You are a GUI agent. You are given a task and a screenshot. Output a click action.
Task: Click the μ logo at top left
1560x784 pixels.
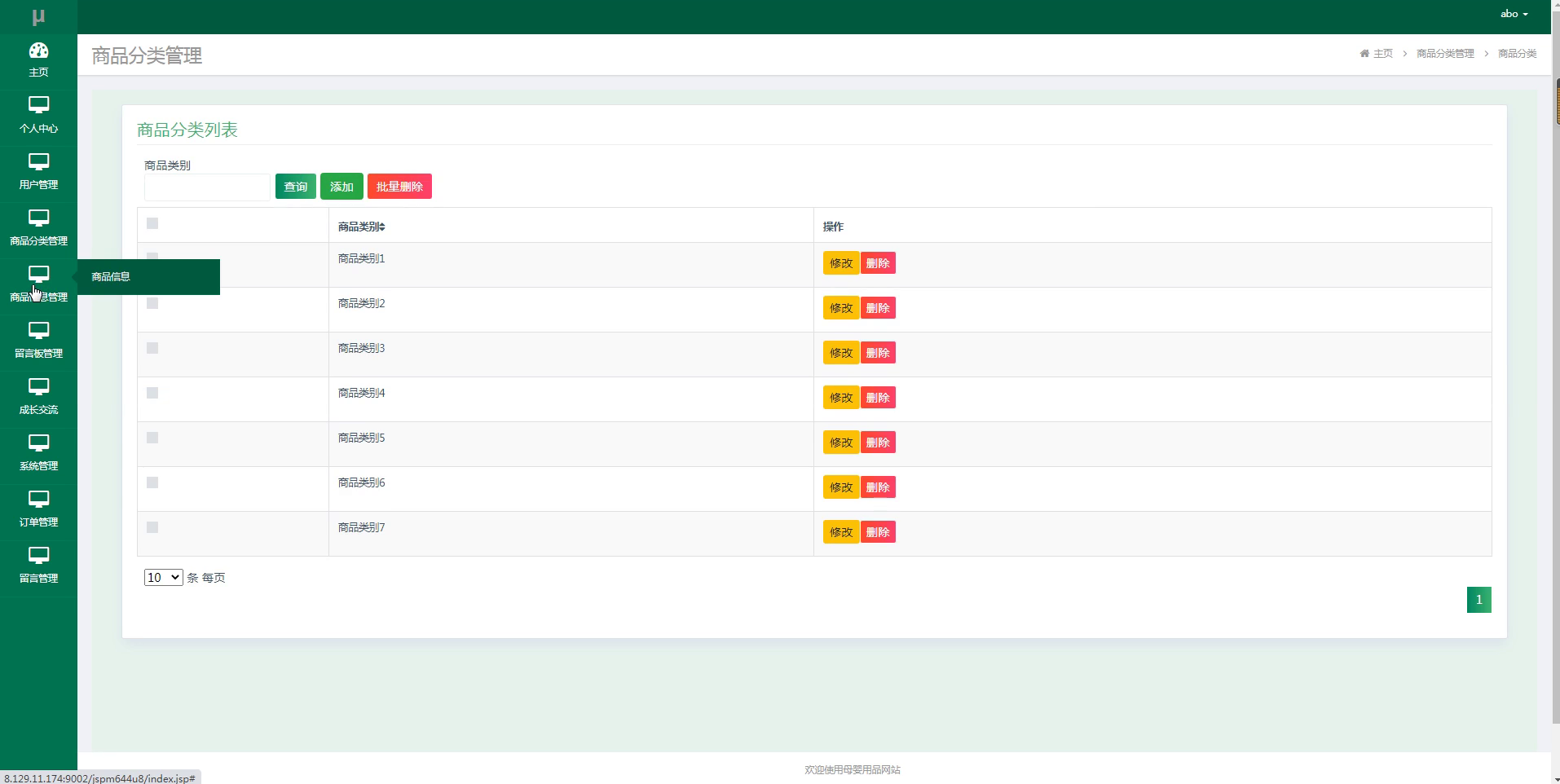click(38, 16)
